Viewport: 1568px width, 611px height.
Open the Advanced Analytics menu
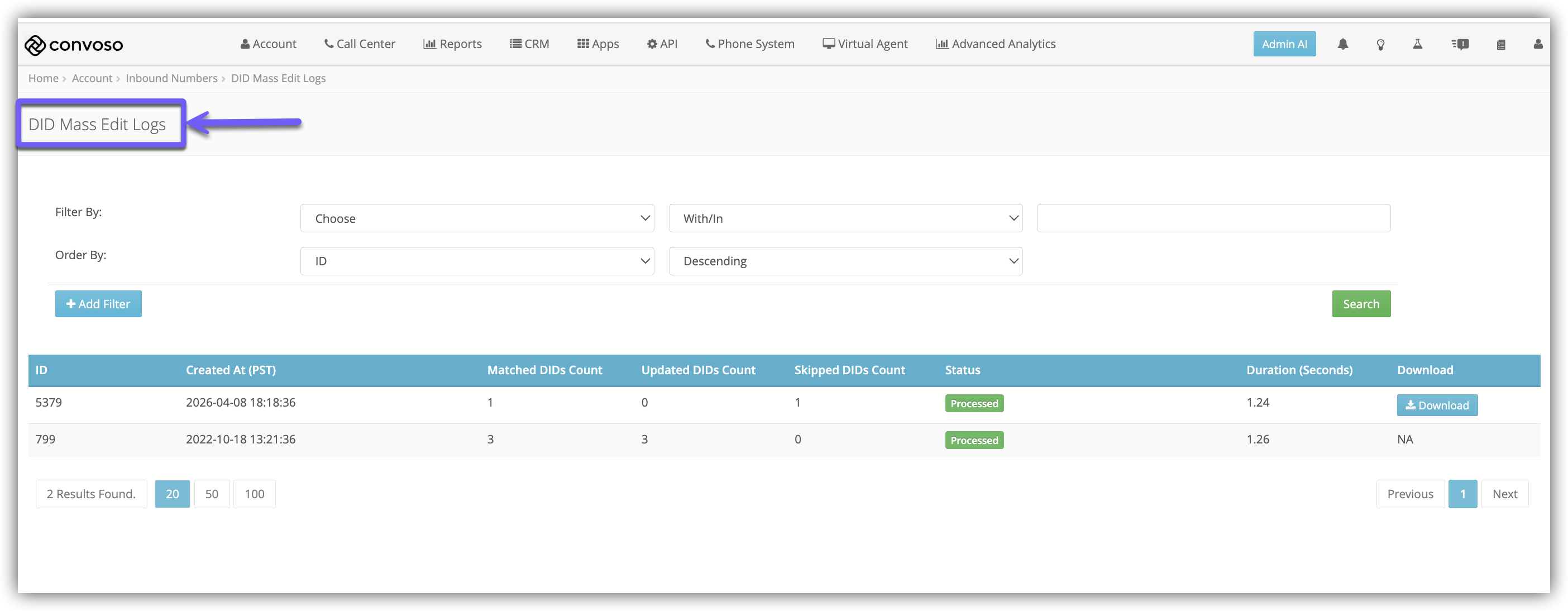995,44
